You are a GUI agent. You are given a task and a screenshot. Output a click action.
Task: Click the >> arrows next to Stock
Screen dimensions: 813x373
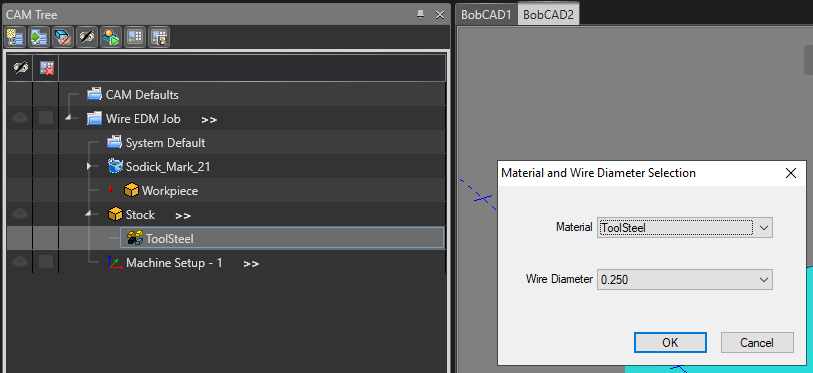click(183, 215)
